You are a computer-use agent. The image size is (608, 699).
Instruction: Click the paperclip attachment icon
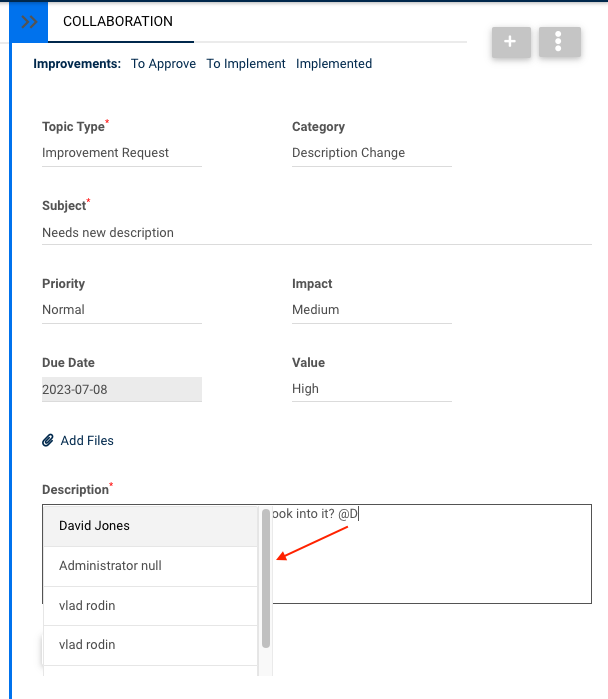tap(48, 441)
